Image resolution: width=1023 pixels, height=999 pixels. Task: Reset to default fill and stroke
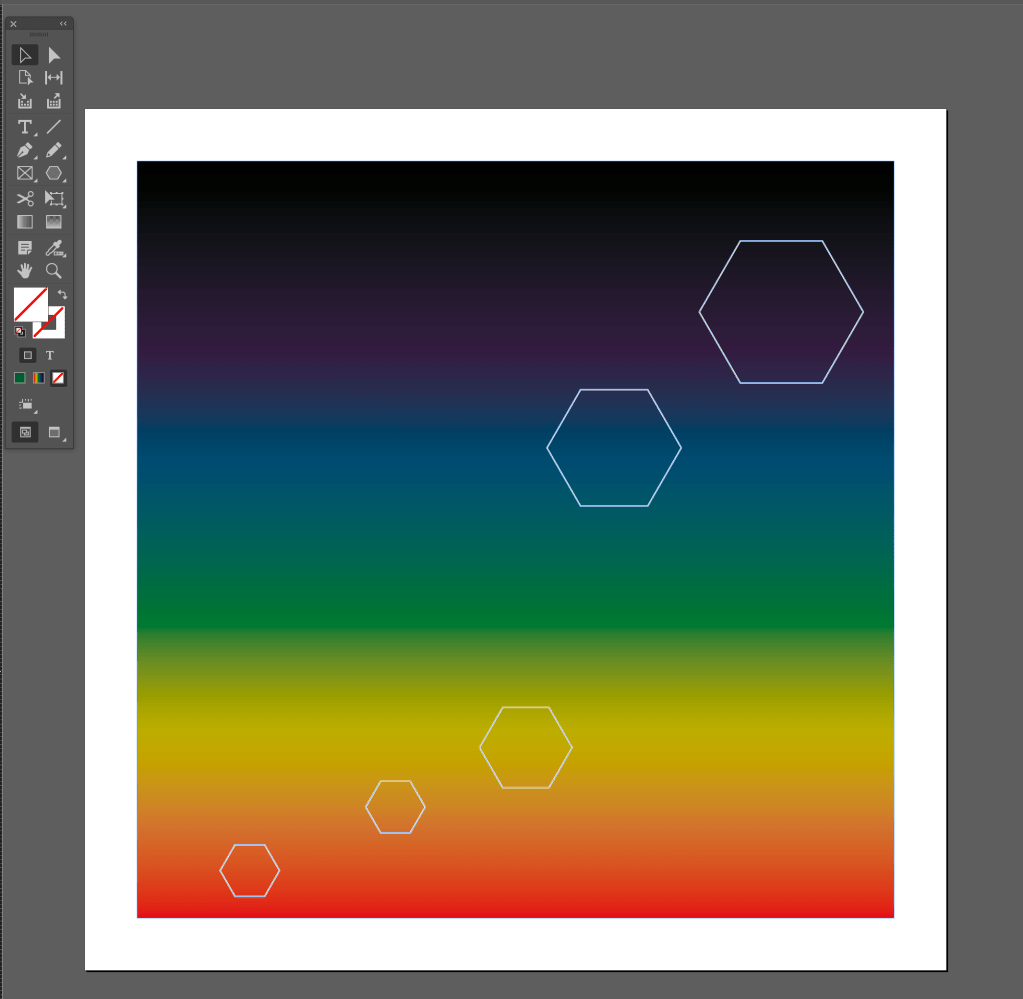[x=19, y=331]
